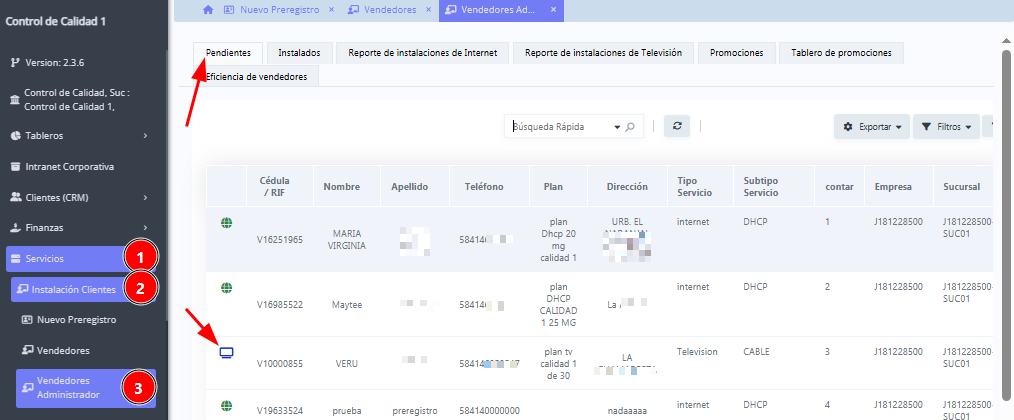Go to Nuevo Preregistro in sidebar
Screen dimensions: 1014x420
point(77,320)
